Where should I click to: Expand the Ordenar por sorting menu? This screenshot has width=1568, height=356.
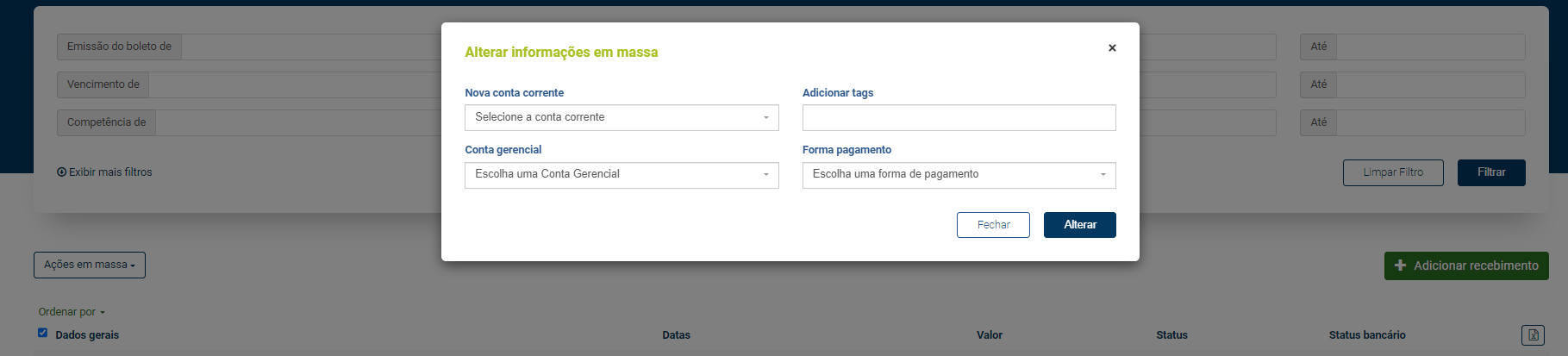[72, 312]
